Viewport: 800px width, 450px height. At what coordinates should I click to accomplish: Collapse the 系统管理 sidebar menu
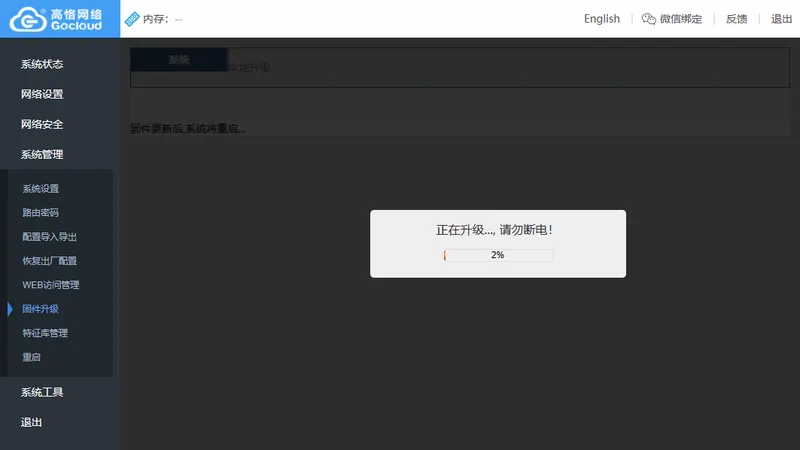click(x=42, y=155)
